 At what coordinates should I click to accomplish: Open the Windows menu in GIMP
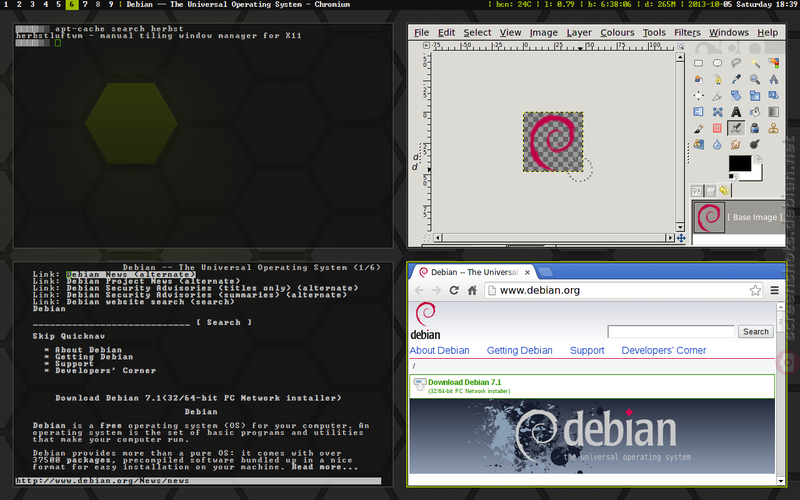(729, 33)
